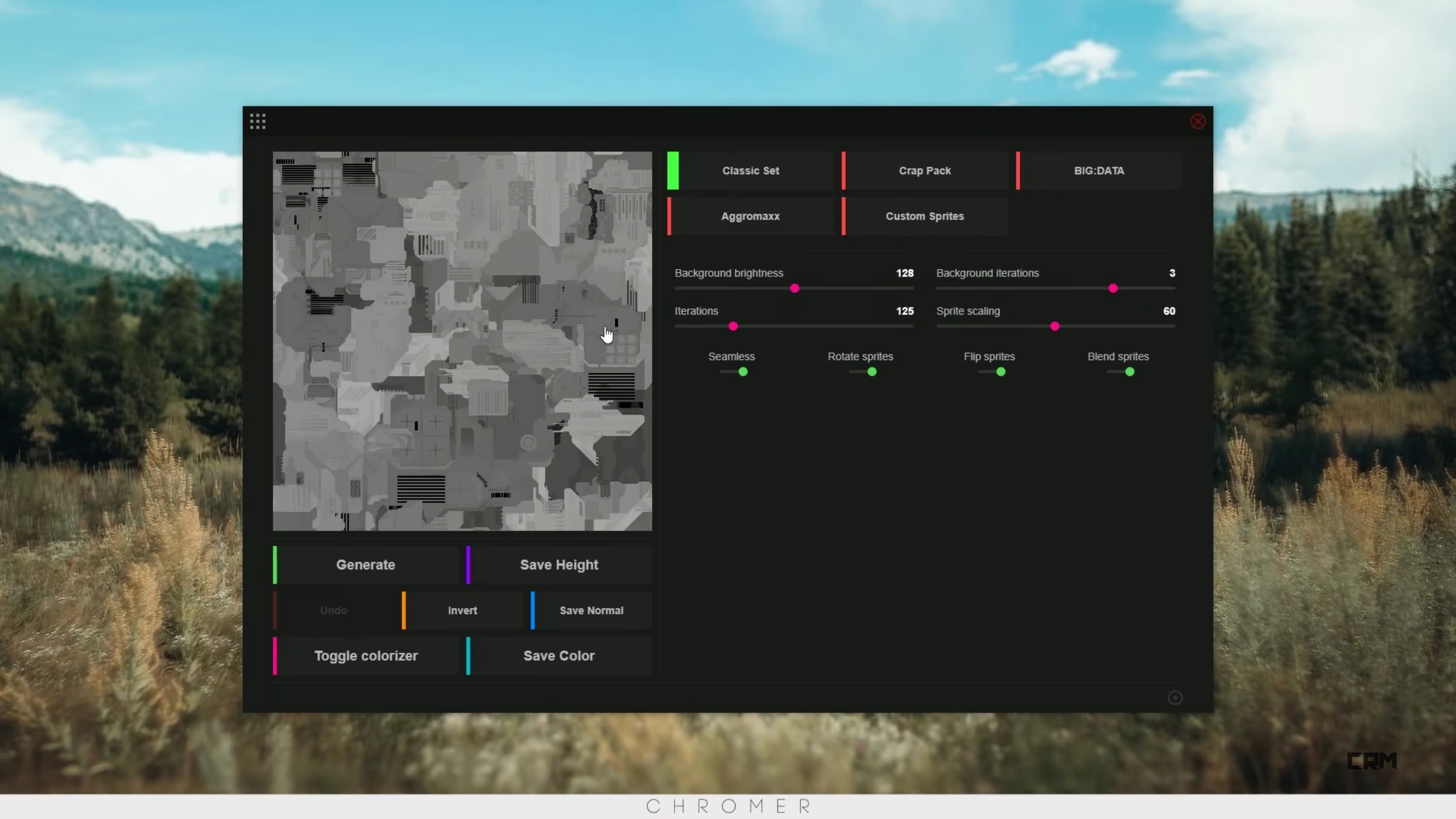1456x819 pixels.
Task: Select the Custom Sprites option
Action: pos(924,216)
